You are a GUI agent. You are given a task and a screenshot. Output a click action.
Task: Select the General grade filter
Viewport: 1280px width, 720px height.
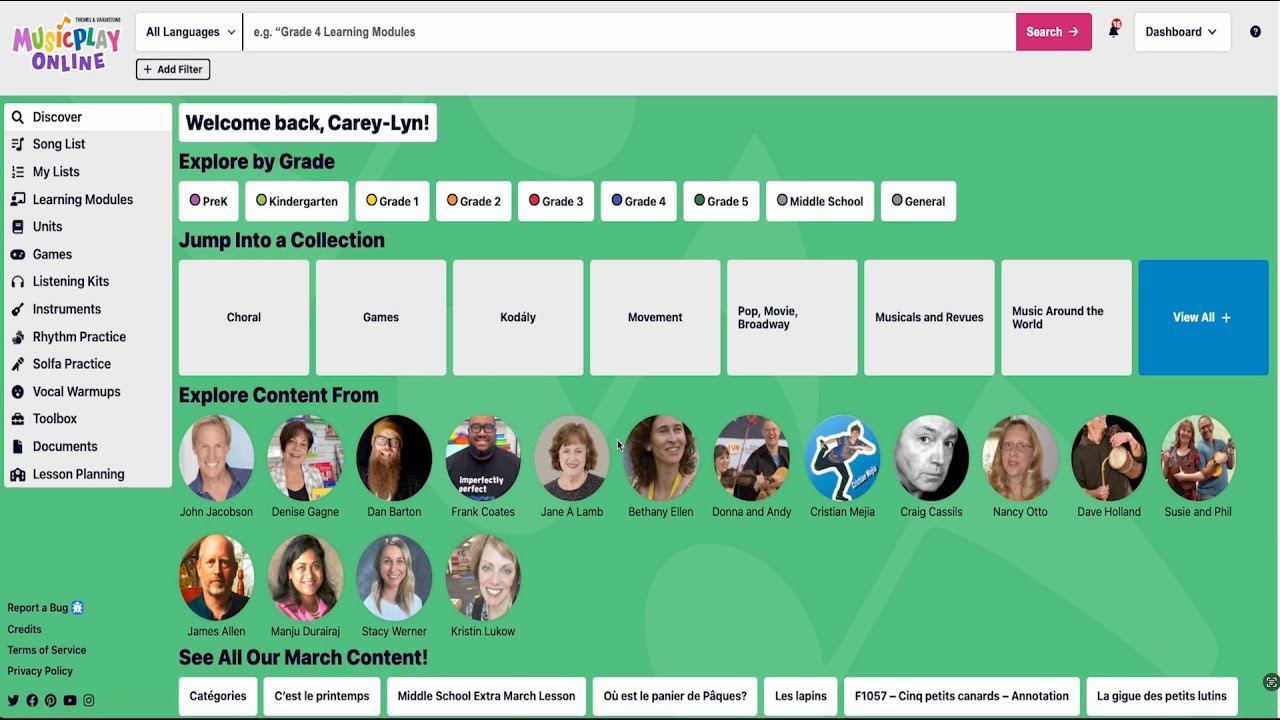(918, 201)
